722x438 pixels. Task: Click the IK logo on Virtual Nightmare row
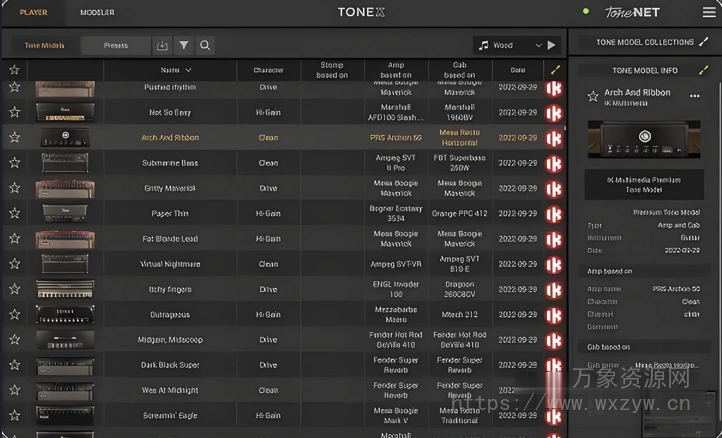pos(554,264)
